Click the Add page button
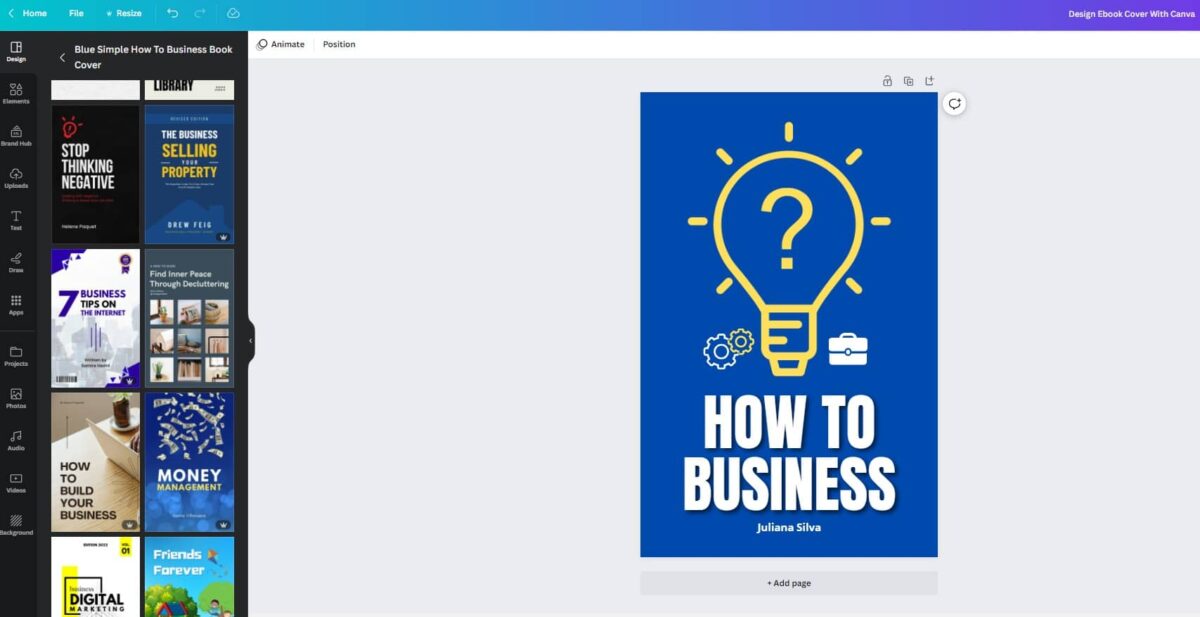The height and width of the screenshot is (617, 1200). pyautogui.click(x=788, y=582)
